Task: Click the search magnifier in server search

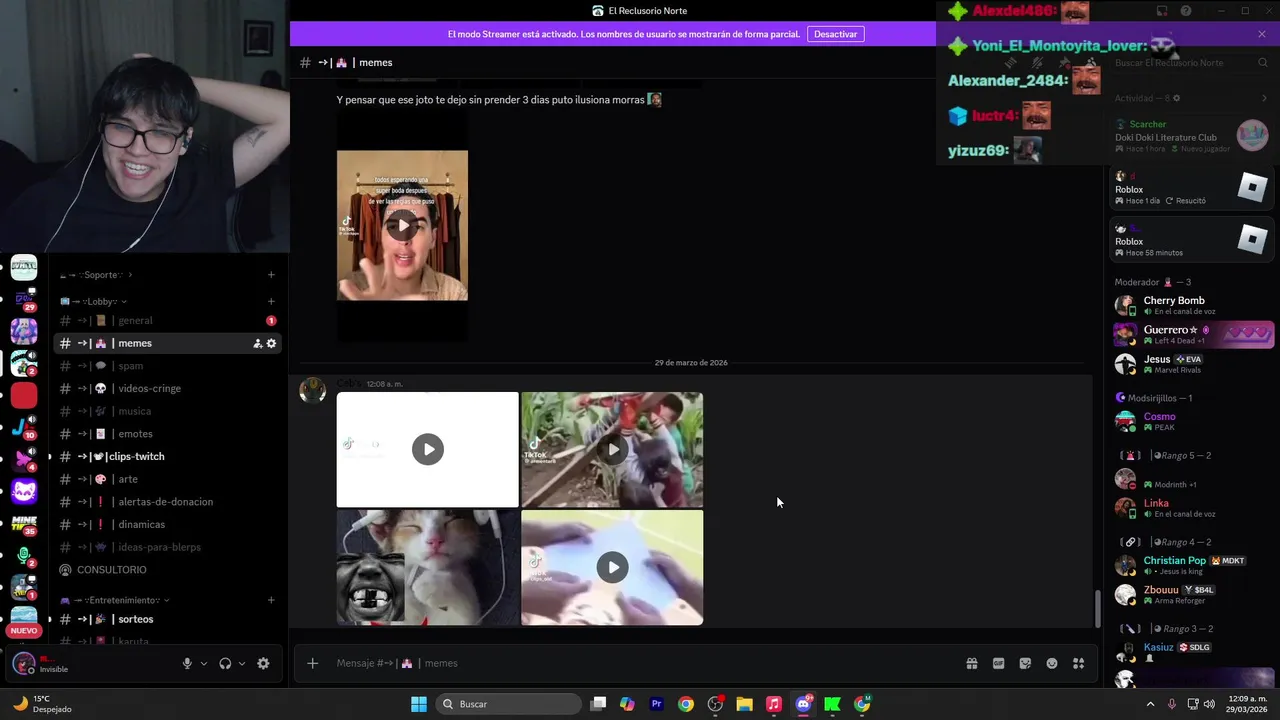Action: (1263, 62)
